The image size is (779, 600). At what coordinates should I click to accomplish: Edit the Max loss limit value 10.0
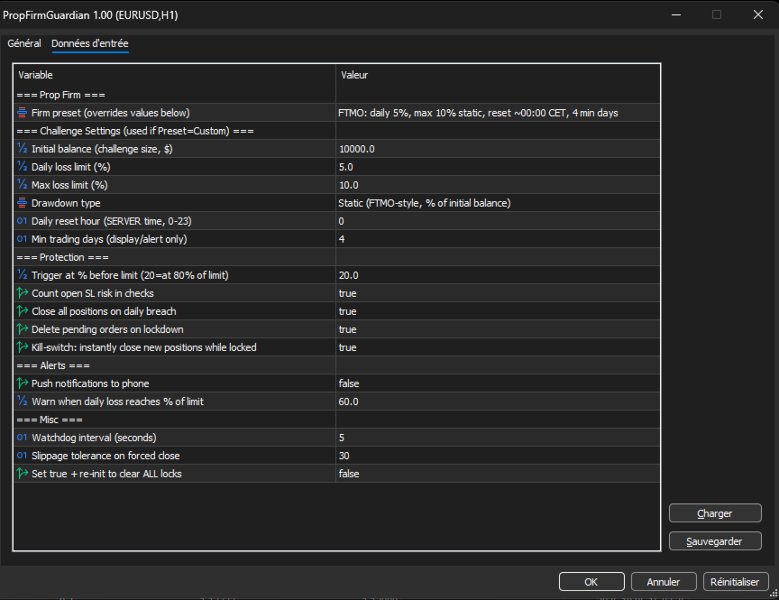498,185
